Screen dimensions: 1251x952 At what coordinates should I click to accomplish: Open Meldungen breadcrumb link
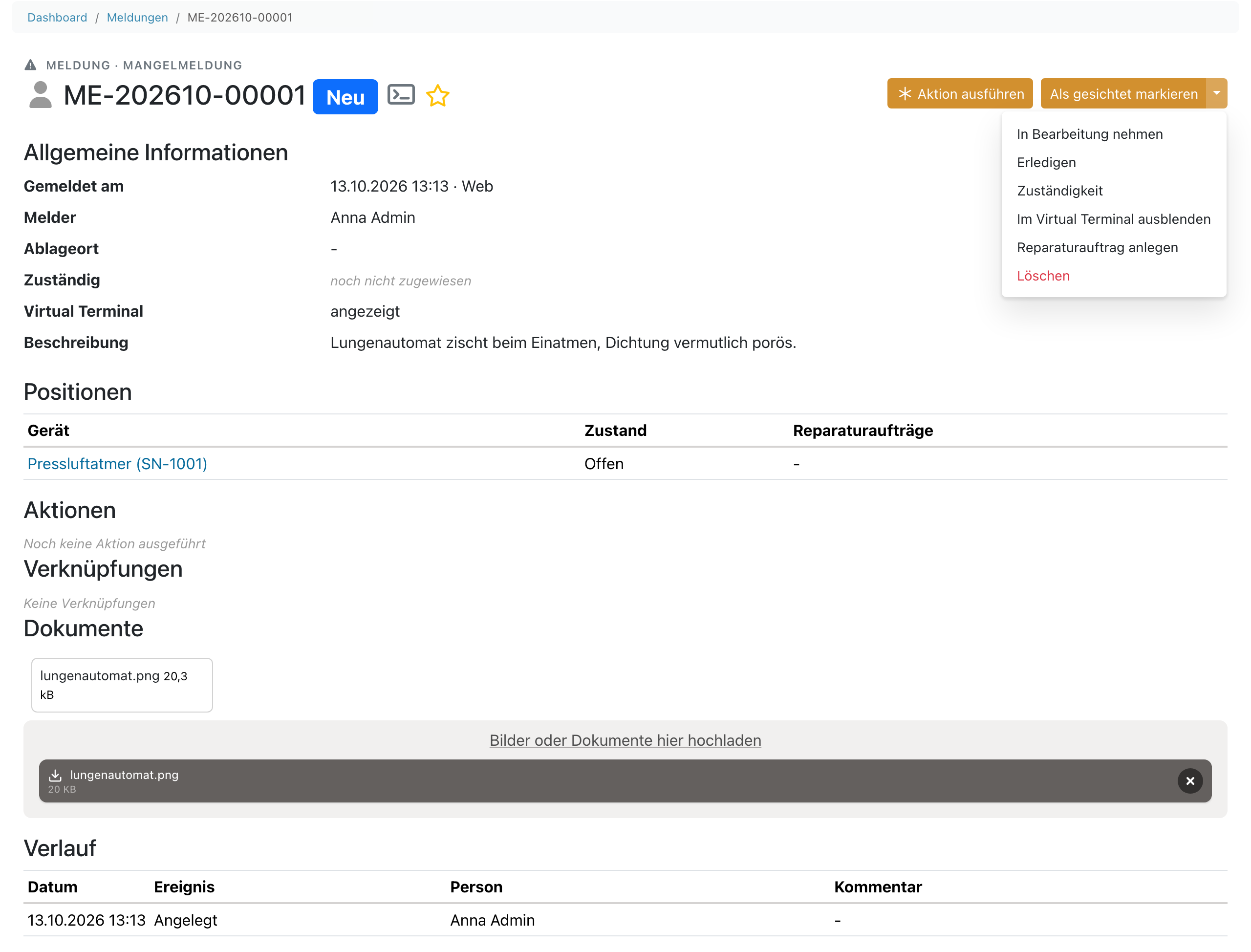[x=137, y=18]
